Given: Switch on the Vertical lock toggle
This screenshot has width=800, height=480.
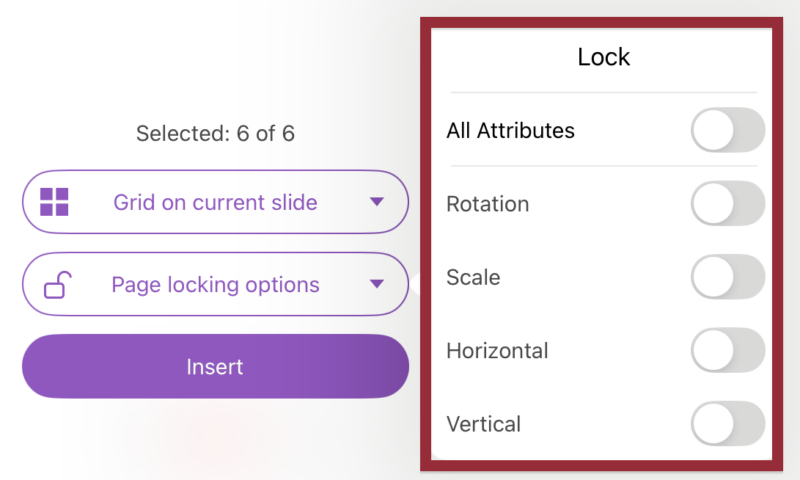Looking at the screenshot, I should click(727, 424).
